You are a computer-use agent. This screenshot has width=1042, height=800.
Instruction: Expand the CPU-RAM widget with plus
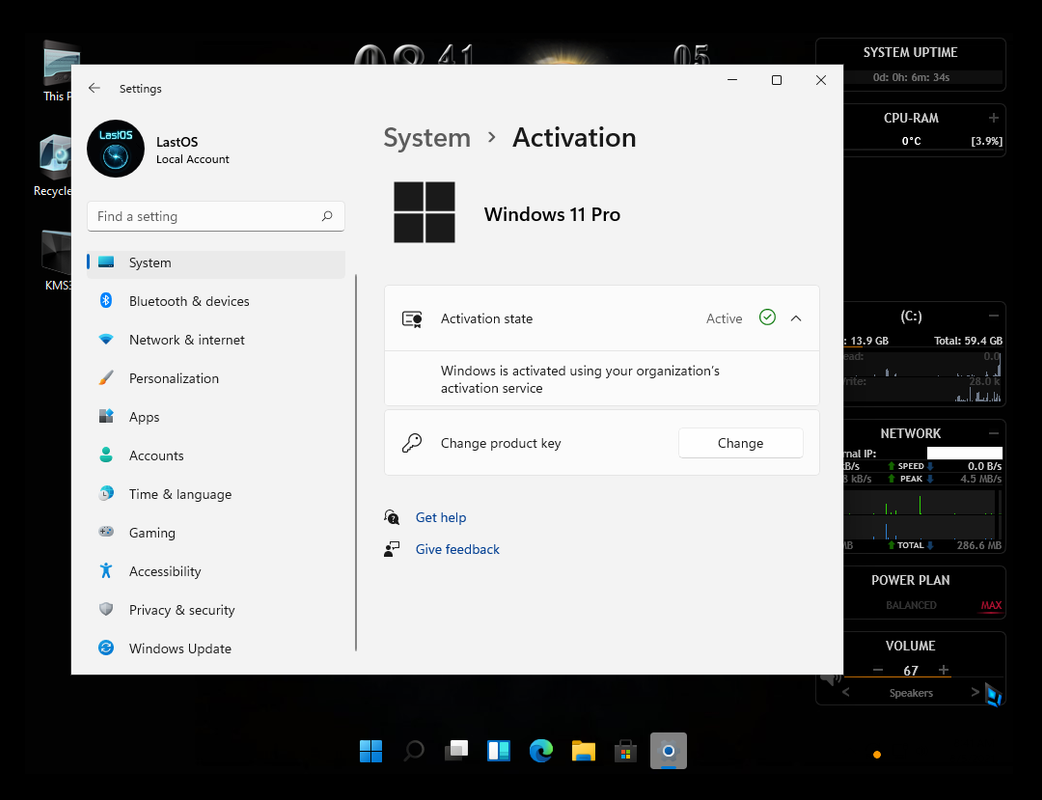(x=993, y=118)
